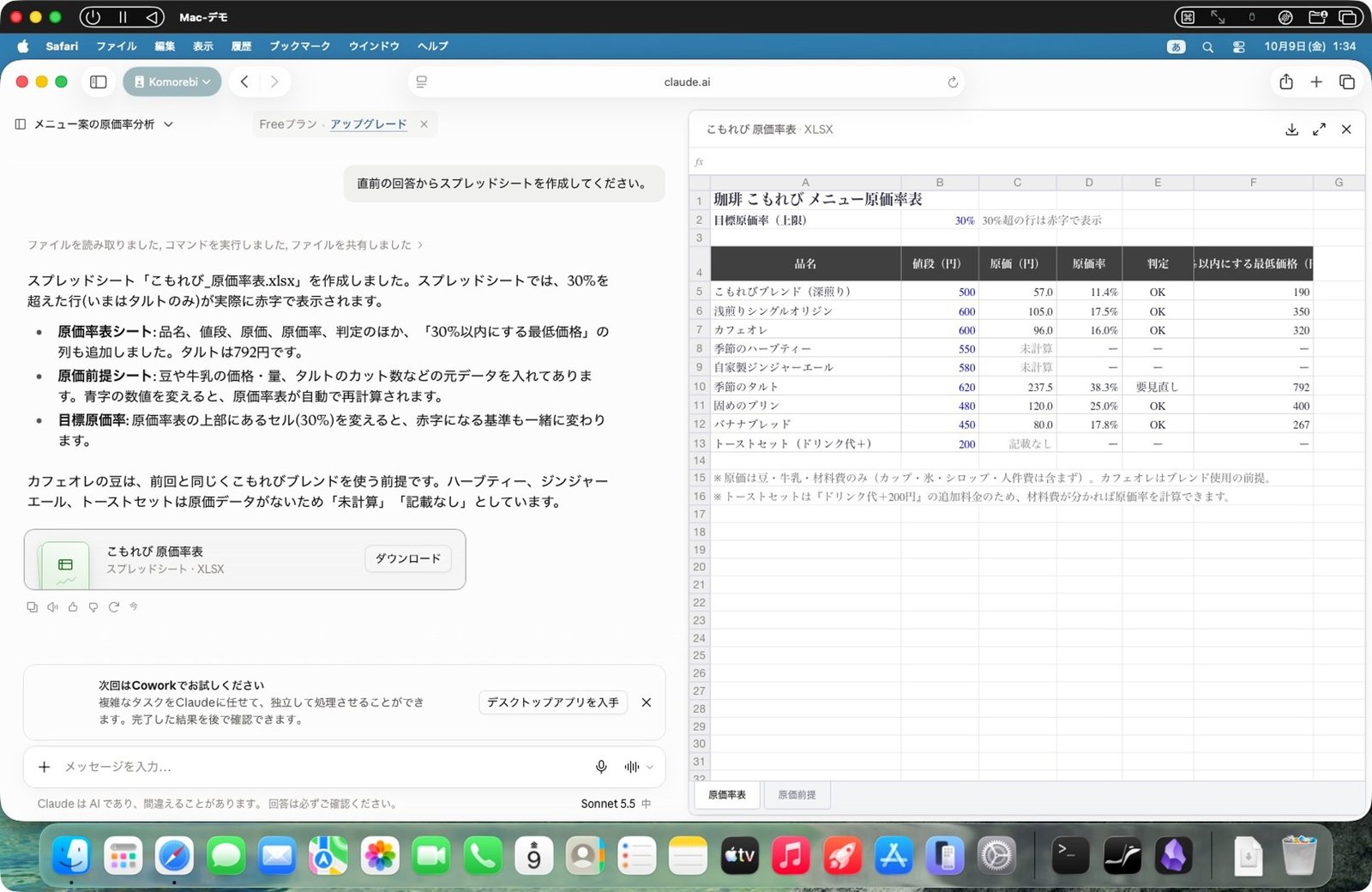Click the 792 minimum price cell
This screenshot has width=1372, height=892.
pyautogui.click(x=1253, y=387)
